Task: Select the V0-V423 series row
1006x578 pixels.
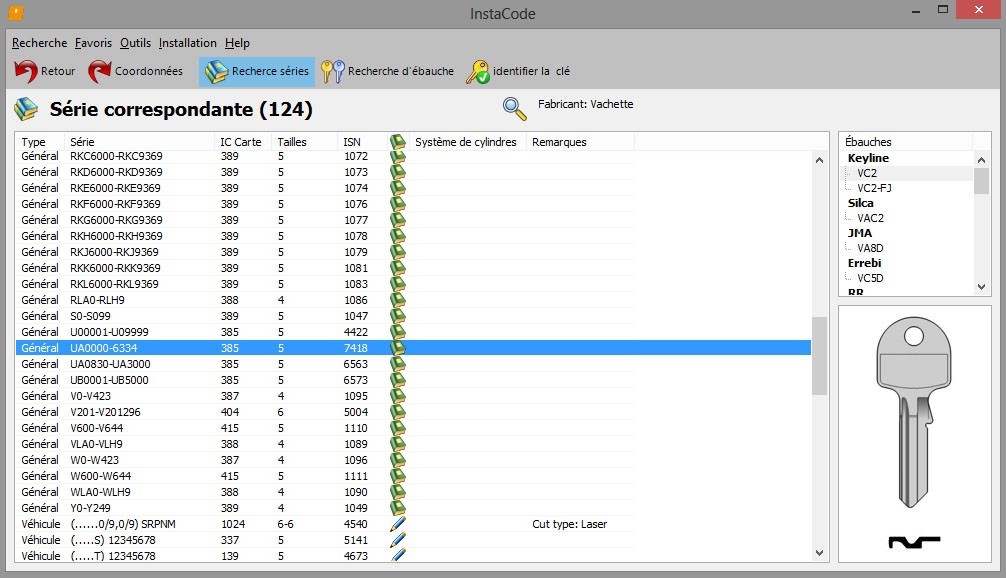Action: (413, 396)
